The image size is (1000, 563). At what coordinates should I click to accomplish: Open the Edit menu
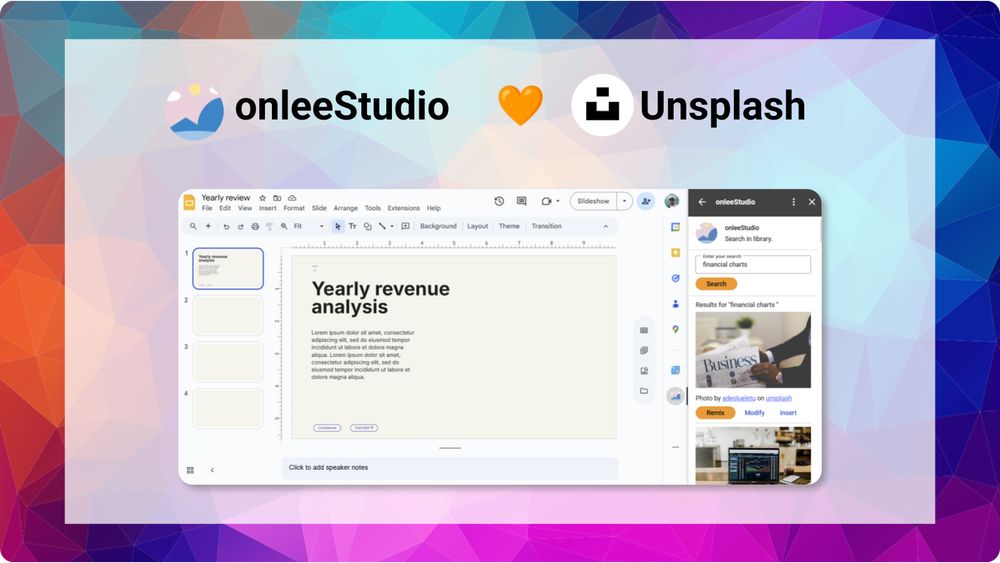225,208
